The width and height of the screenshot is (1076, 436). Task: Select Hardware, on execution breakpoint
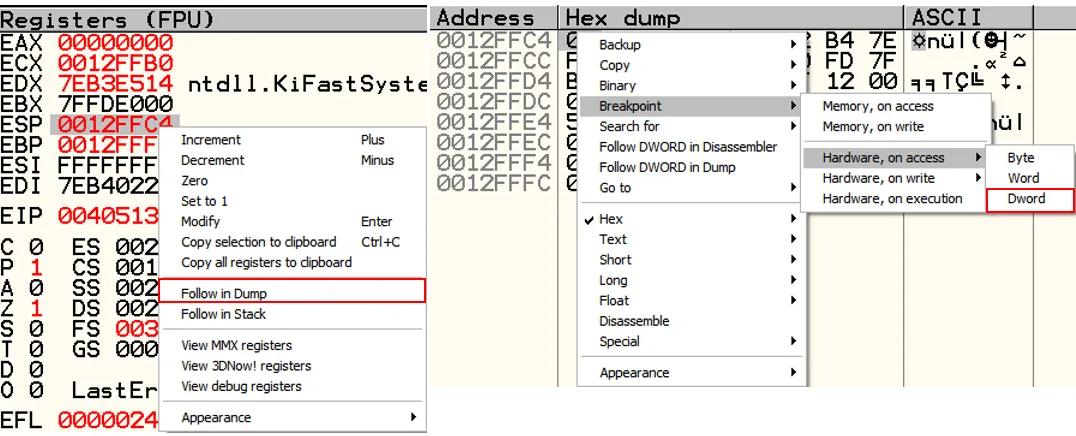(x=892, y=199)
